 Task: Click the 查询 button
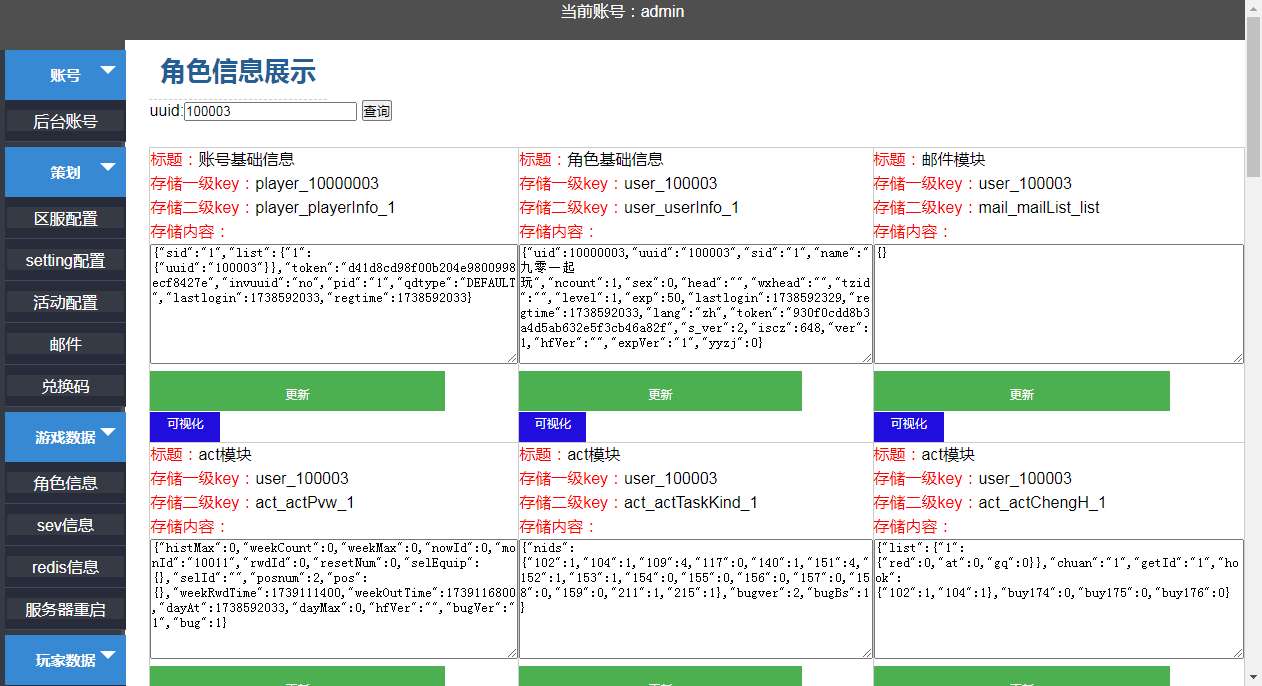[377, 111]
